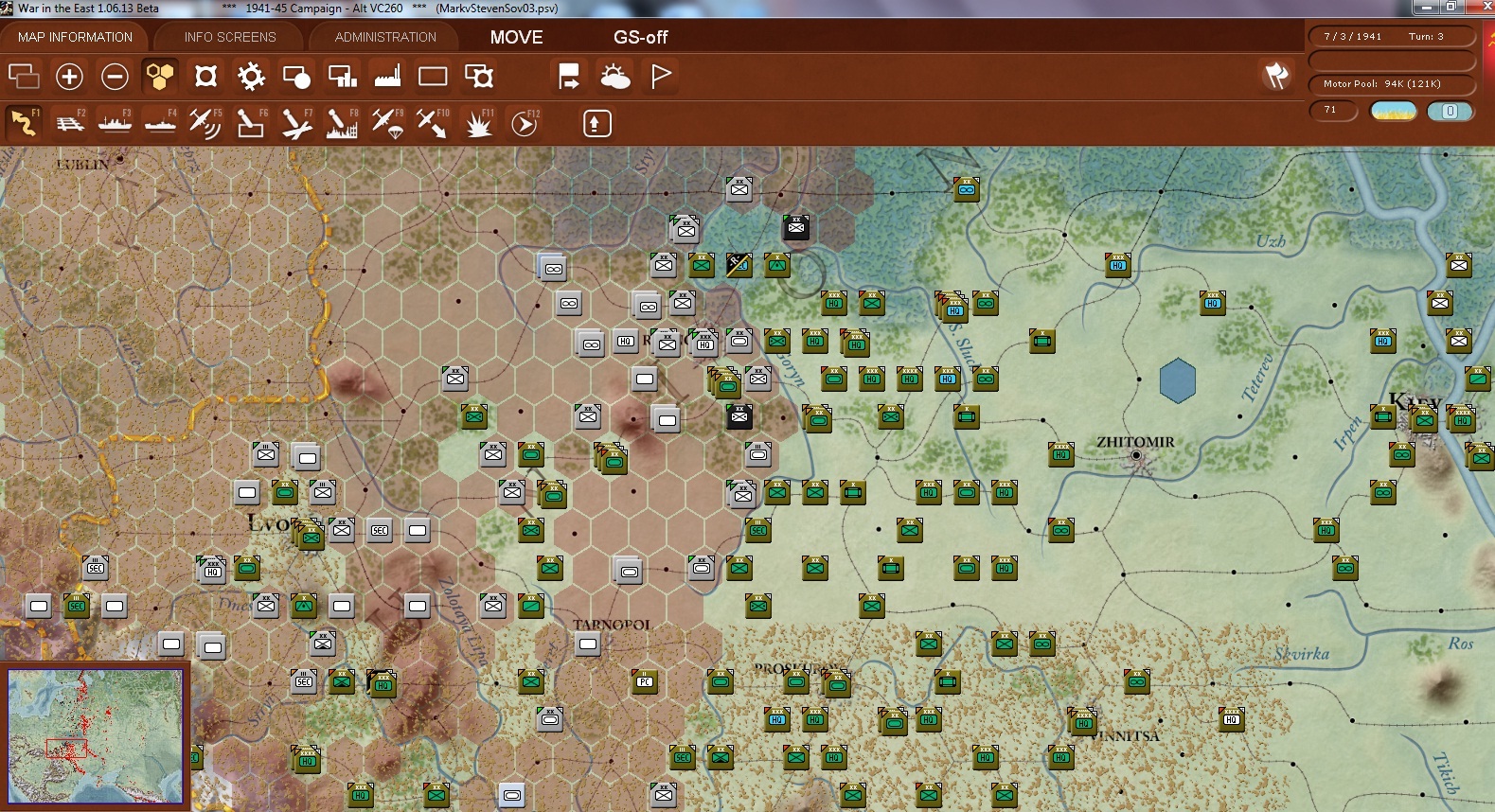
Task: Select the F6 bomb unit mode
Action: (x=251, y=123)
